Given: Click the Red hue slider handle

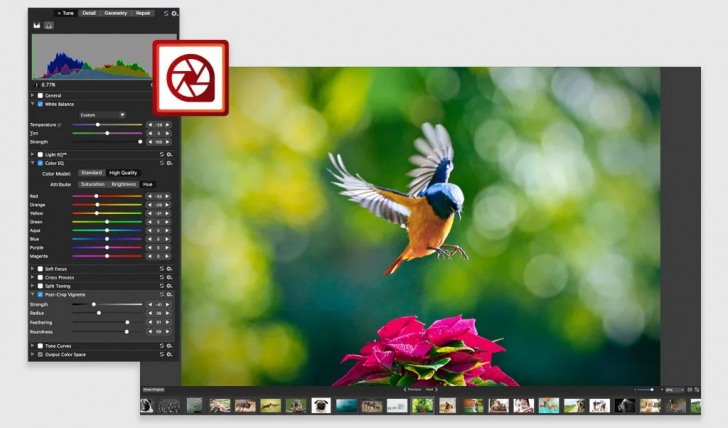Looking at the screenshot, I should pyautogui.click(x=96, y=196).
